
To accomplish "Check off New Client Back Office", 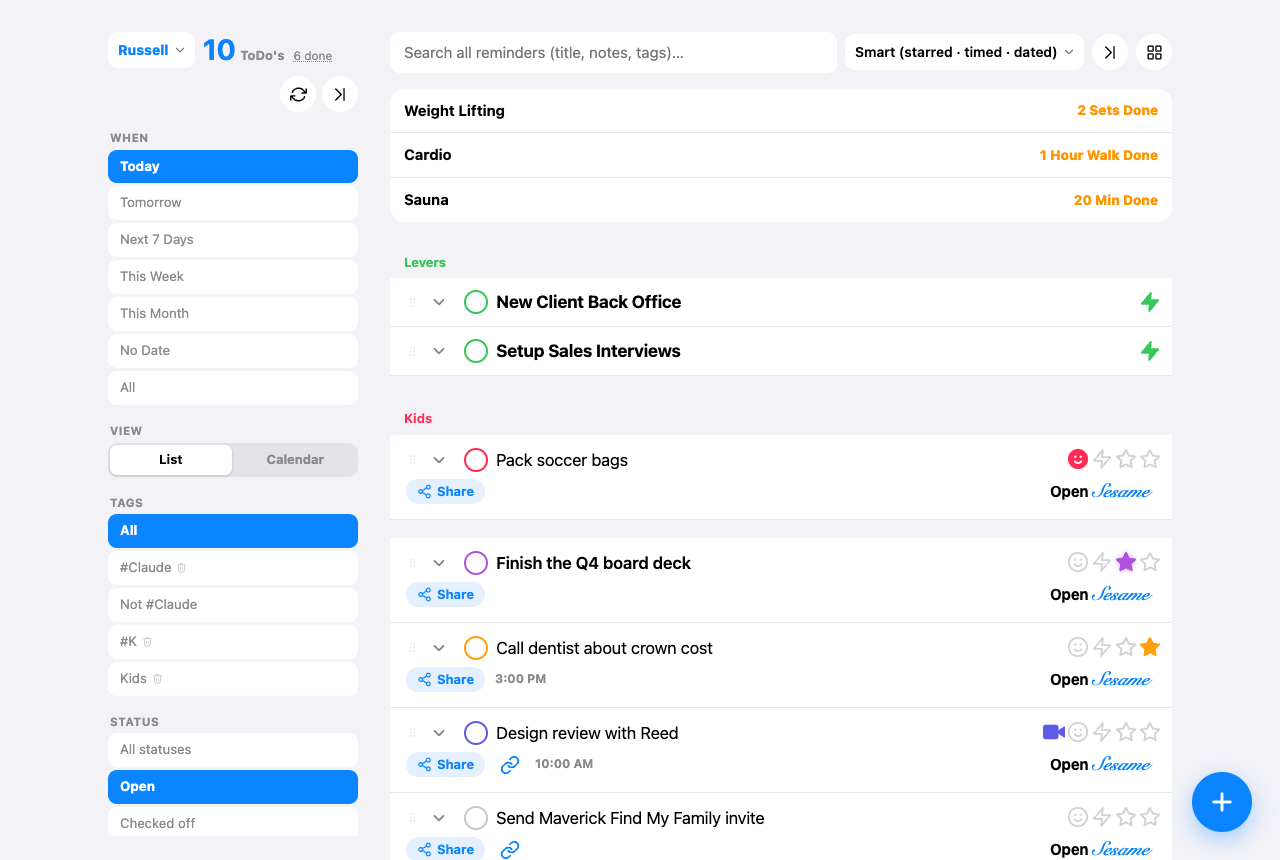I will tap(476, 302).
